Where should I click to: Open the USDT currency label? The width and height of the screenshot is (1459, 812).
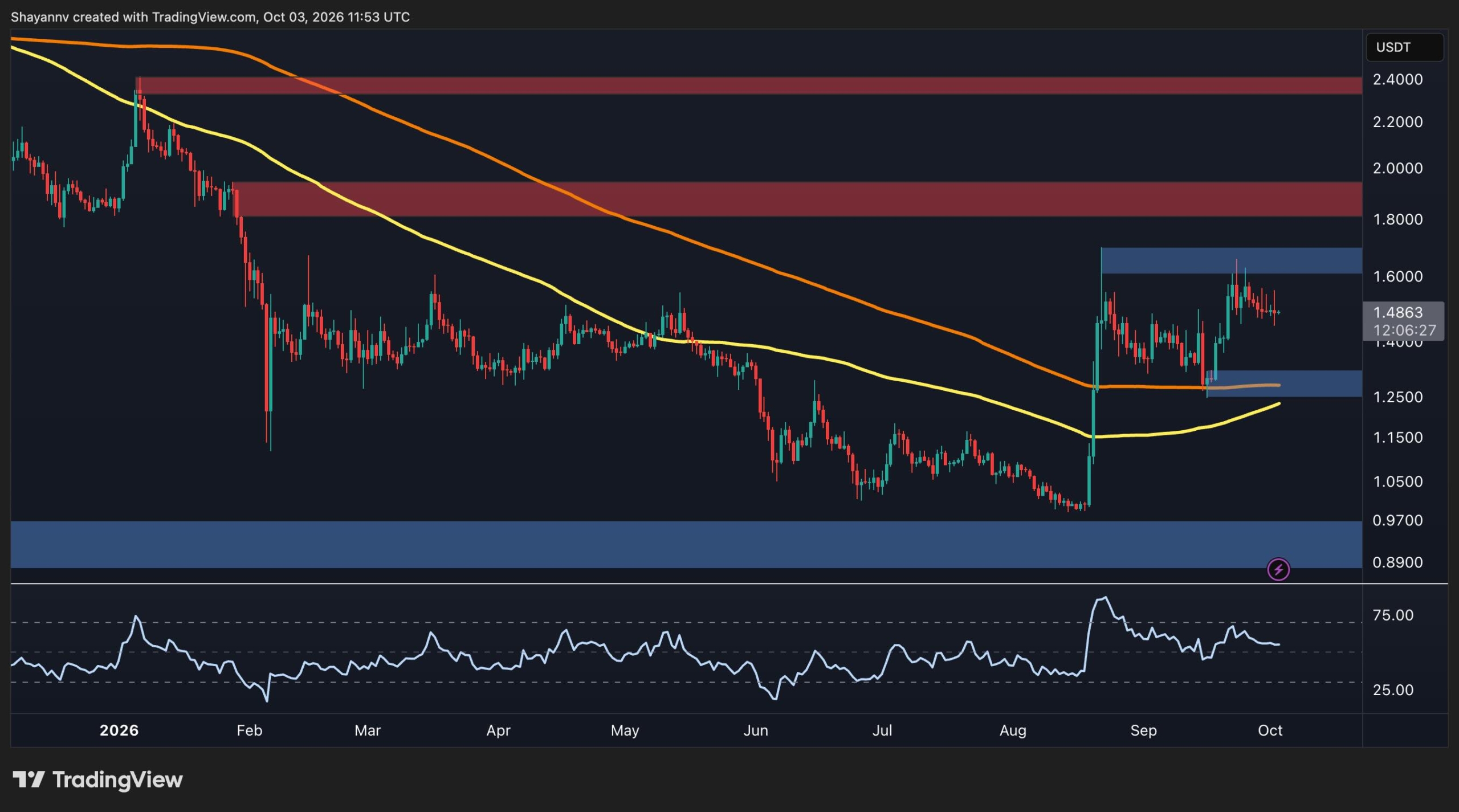[x=1404, y=47]
